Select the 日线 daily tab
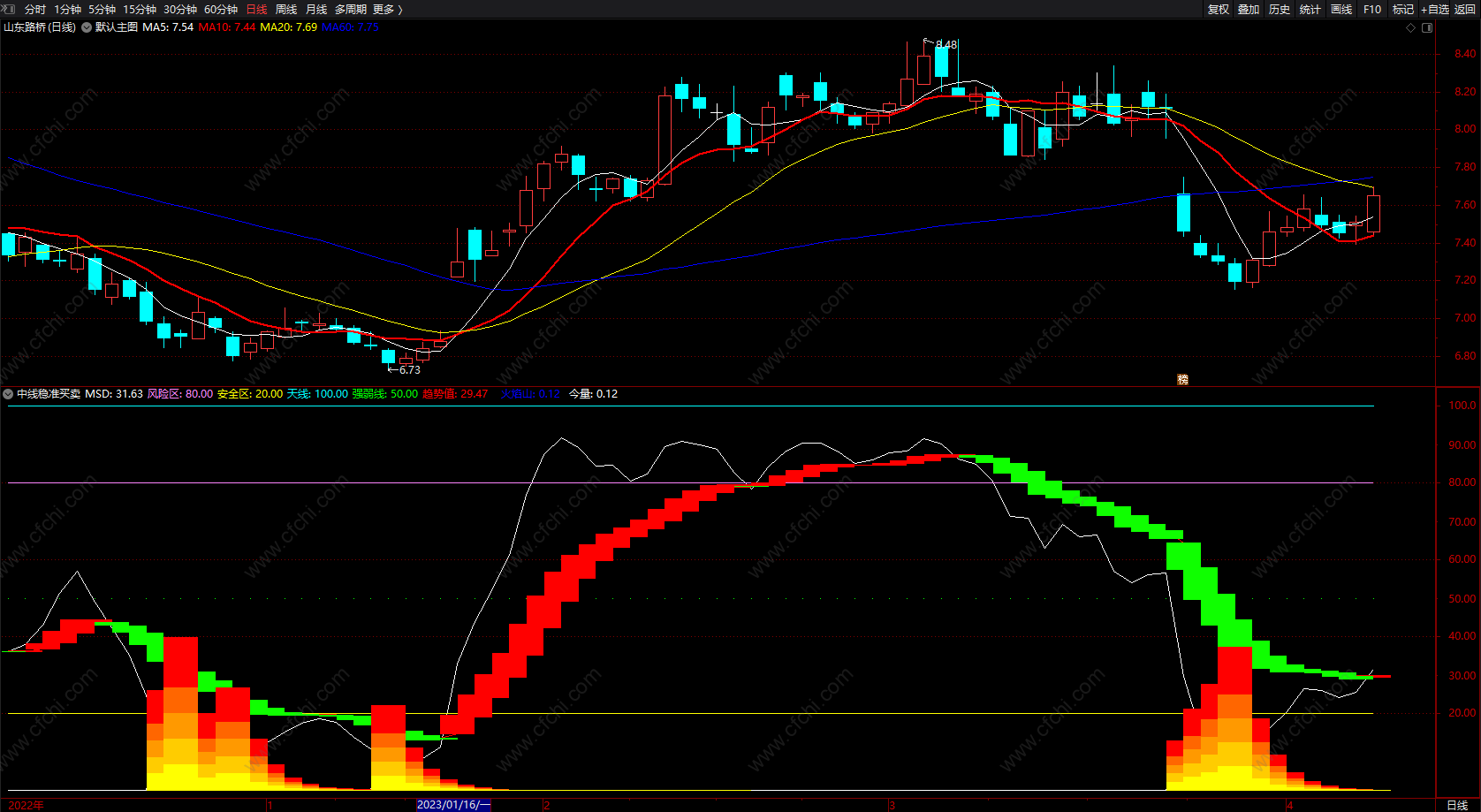This screenshot has height=812, width=1481. pos(256,9)
